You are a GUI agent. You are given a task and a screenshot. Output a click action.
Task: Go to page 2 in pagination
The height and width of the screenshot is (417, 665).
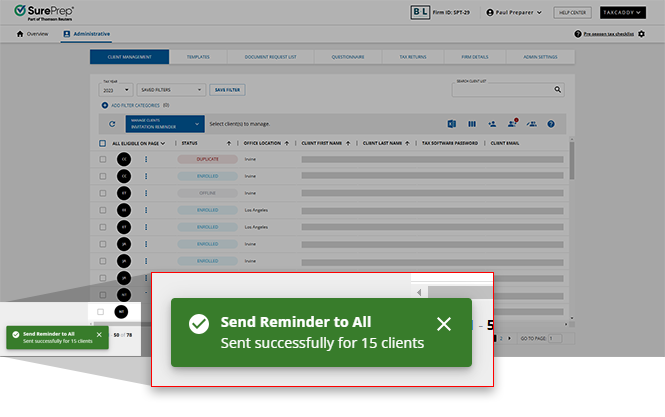click(501, 339)
